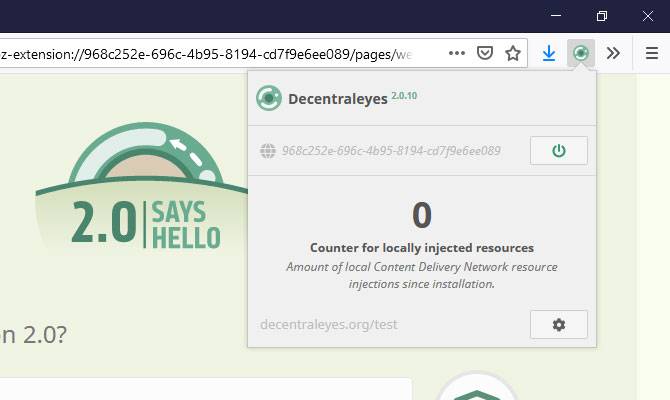Click the '2.0 Says Hello' welcome logo
This screenshot has width=670, height=400.
pos(143,186)
